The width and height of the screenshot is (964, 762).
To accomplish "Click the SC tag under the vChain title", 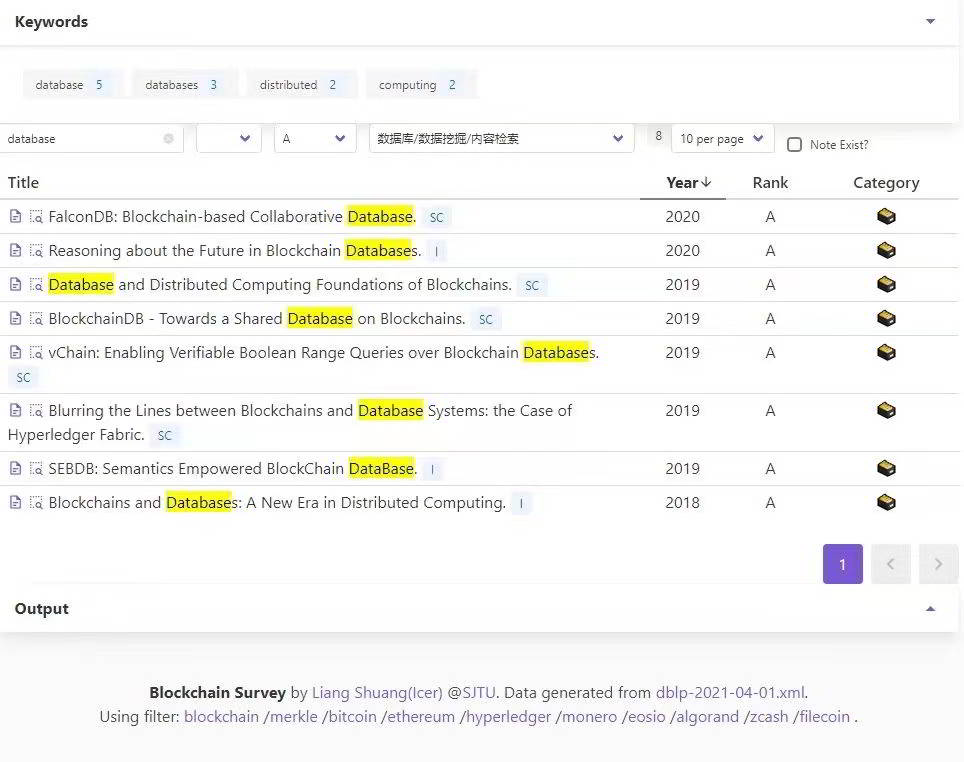I will tap(23, 377).
